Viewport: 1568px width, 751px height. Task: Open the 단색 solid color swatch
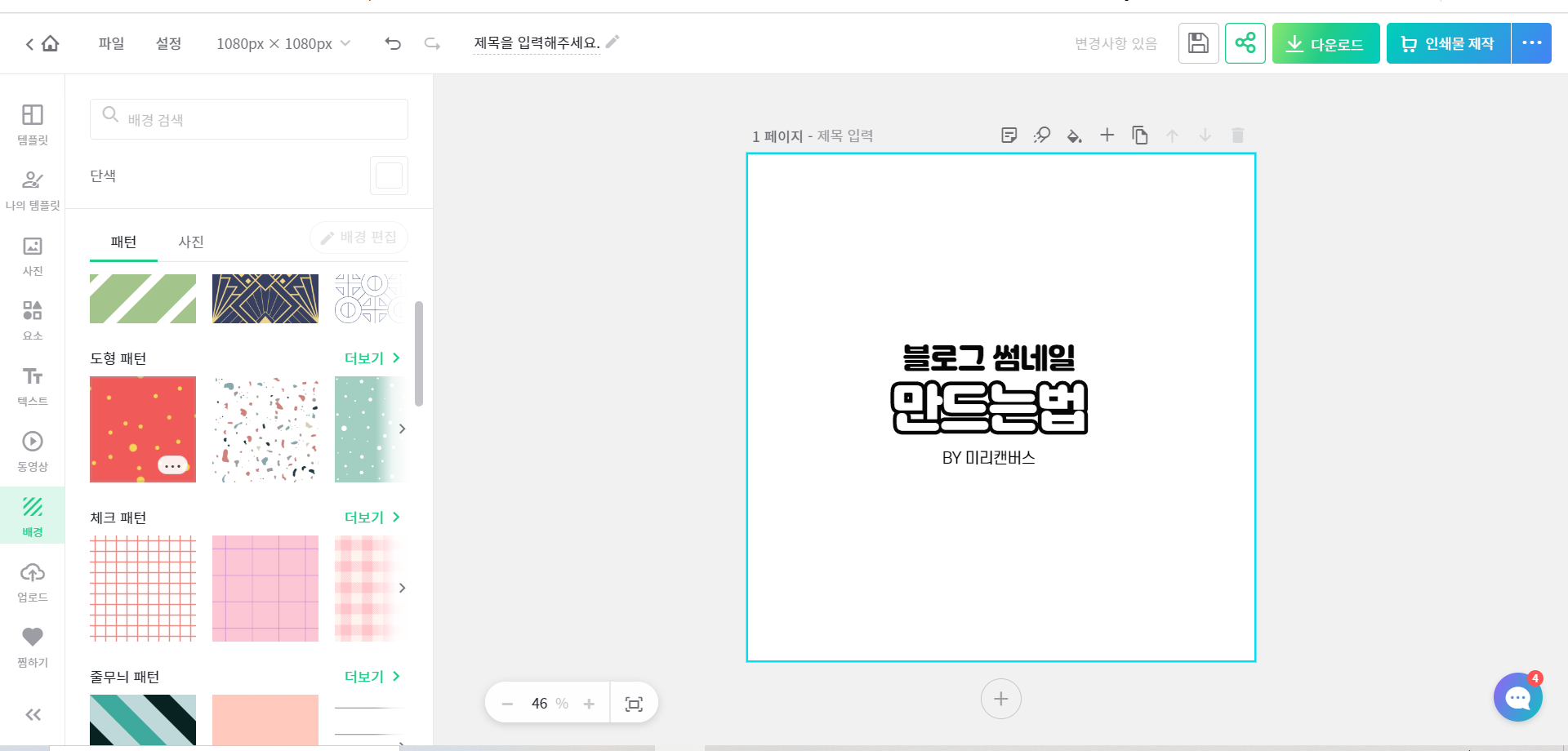pos(389,176)
